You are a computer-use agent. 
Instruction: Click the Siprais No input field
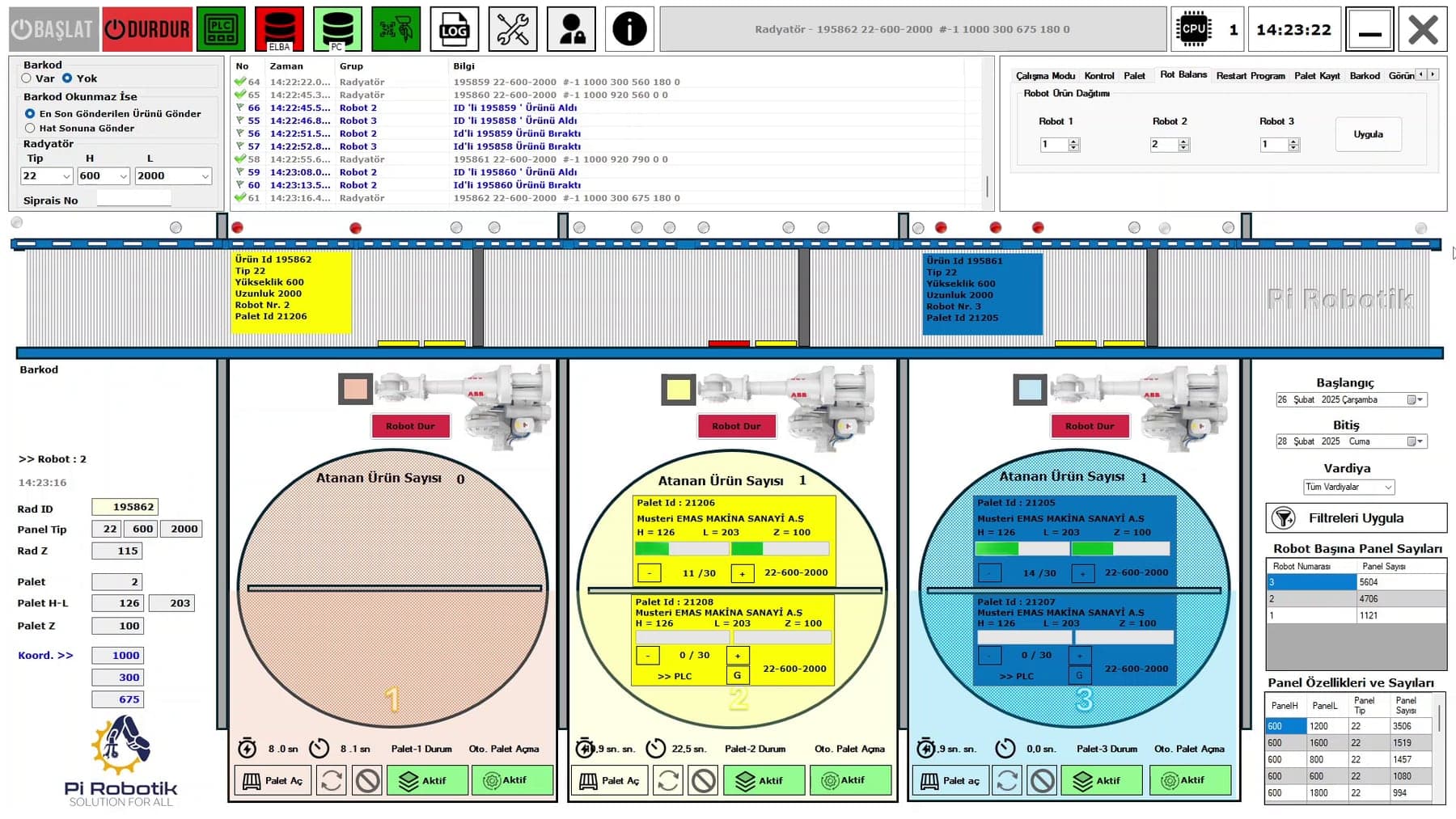(x=133, y=198)
